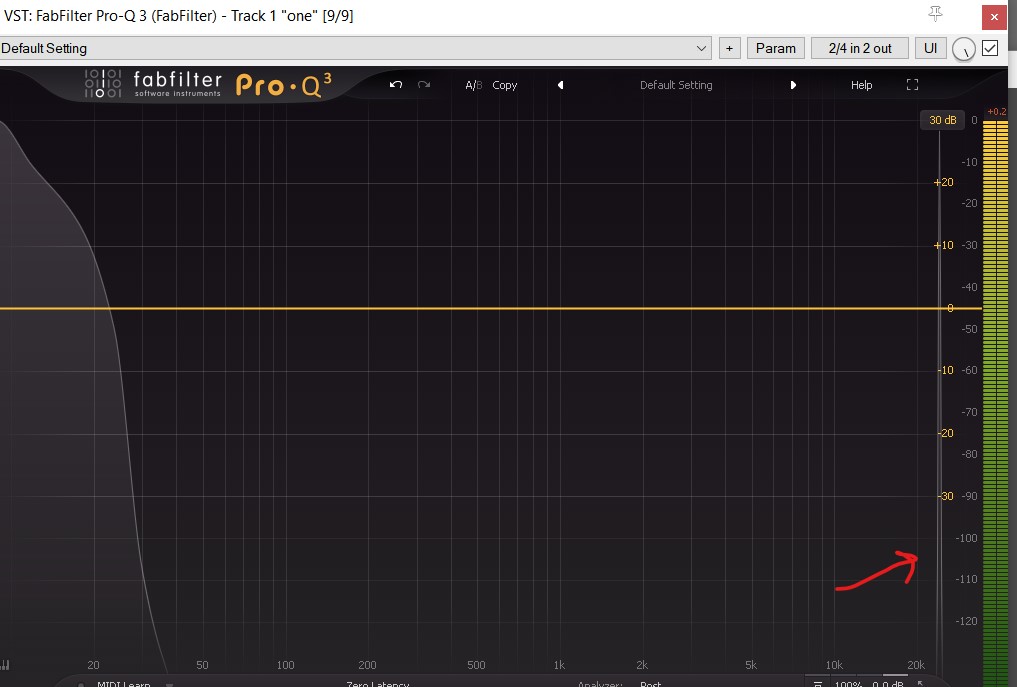Reset the +0.2 peak level readout

tap(997, 112)
